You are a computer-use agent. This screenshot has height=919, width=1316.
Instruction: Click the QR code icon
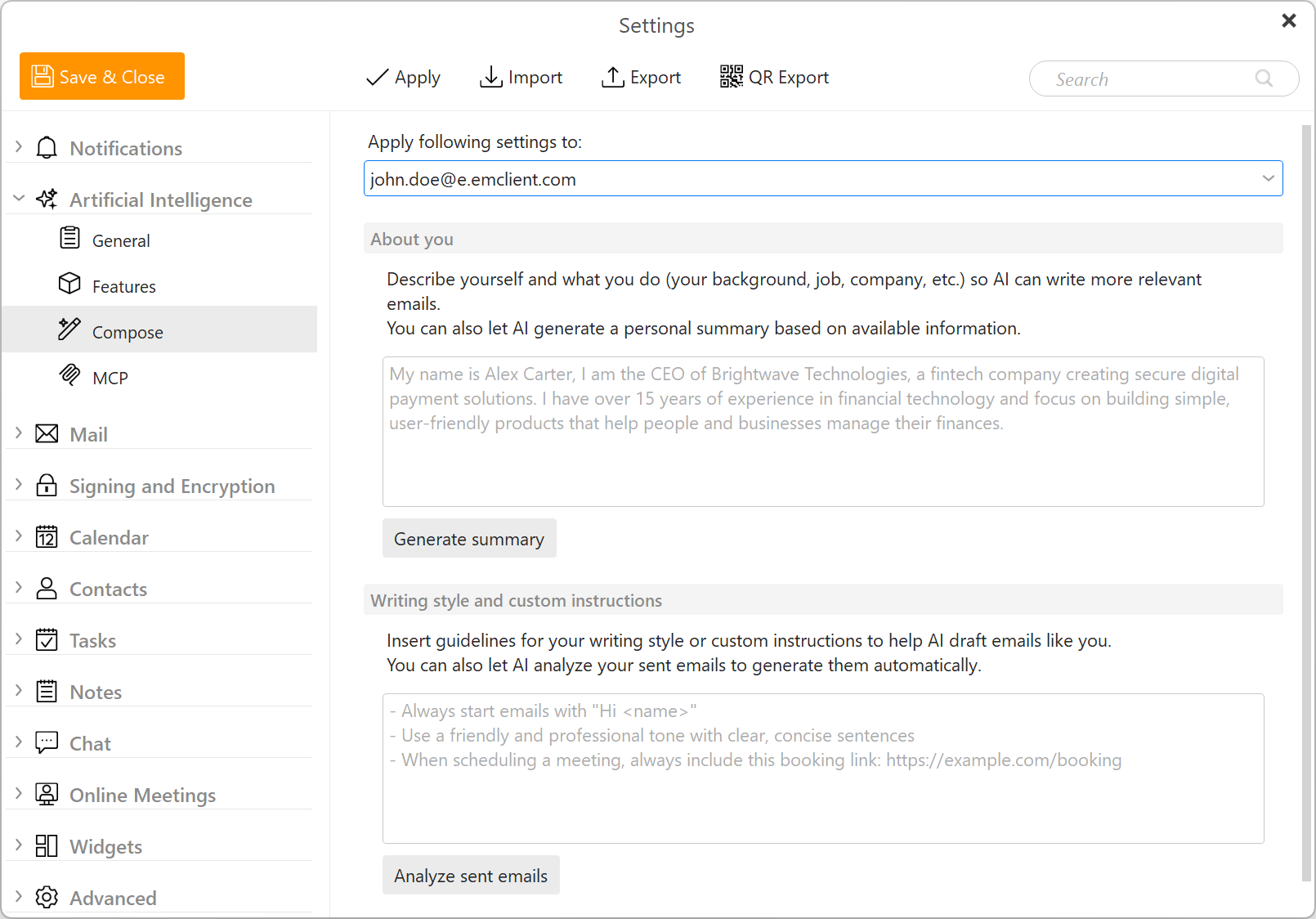click(x=732, y=77)
